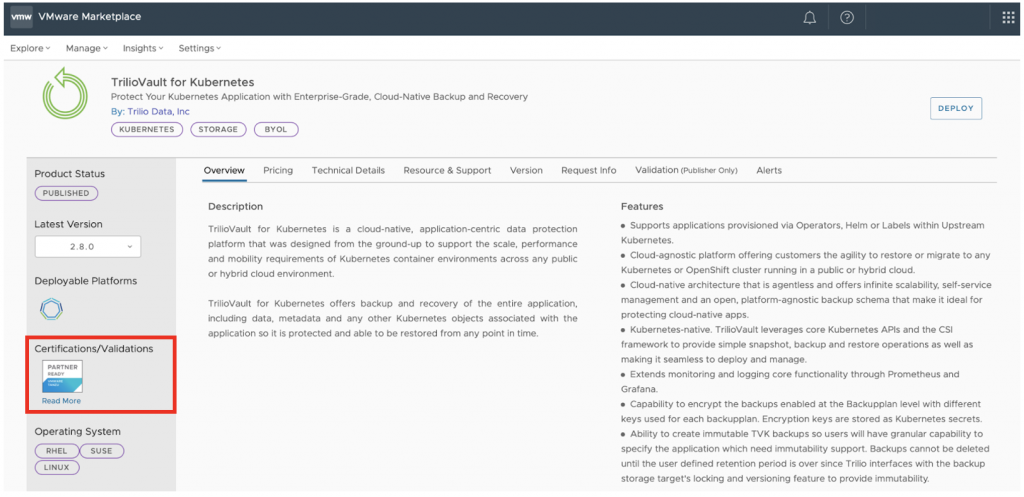Click the TrilioVault for Kubernetes heading
Viewport: 1024px width, 497px height.
pos(183,82)
